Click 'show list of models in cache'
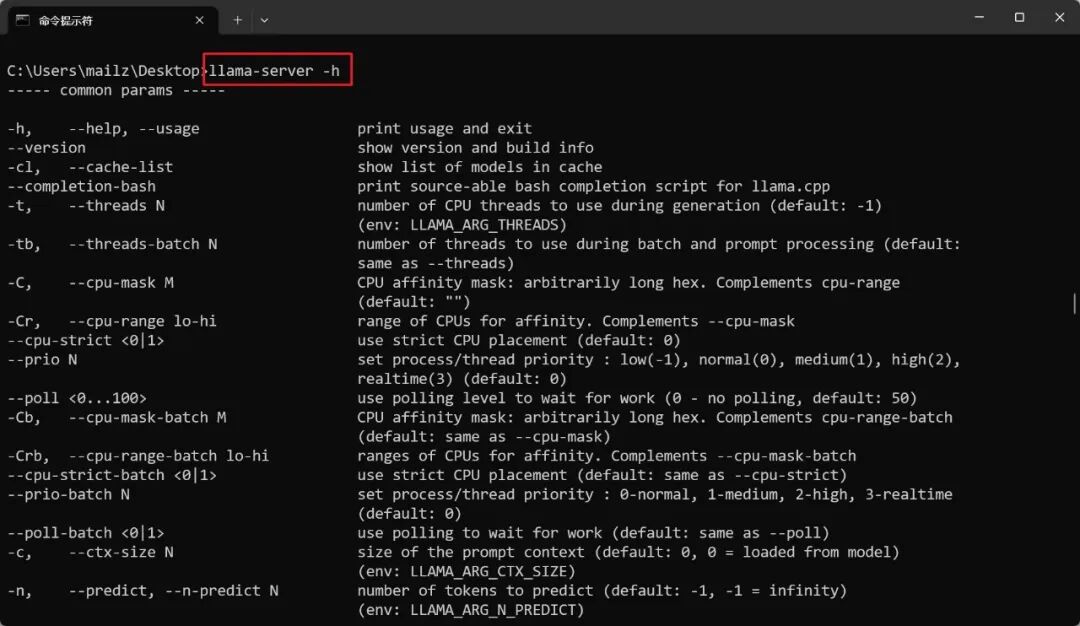Image resolution: width=1080 pixels, height=626 pixels. 479,167
